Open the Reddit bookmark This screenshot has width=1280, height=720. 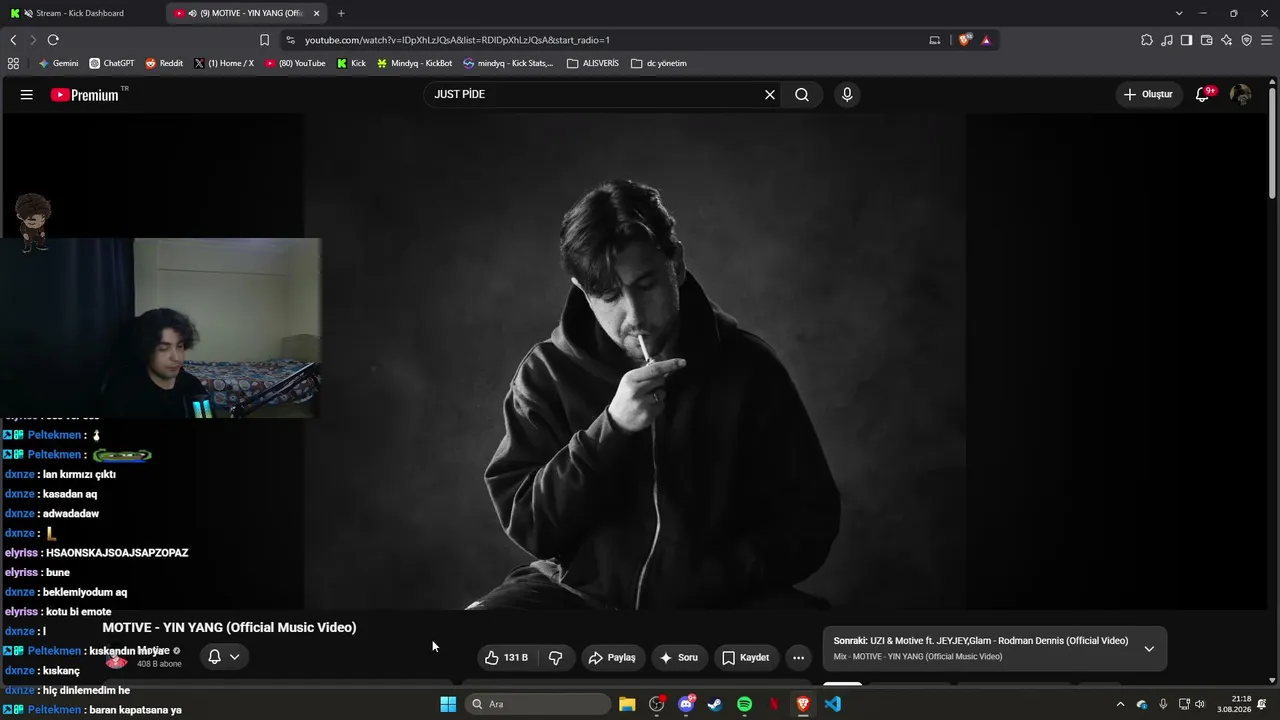[x=164, y=63]
